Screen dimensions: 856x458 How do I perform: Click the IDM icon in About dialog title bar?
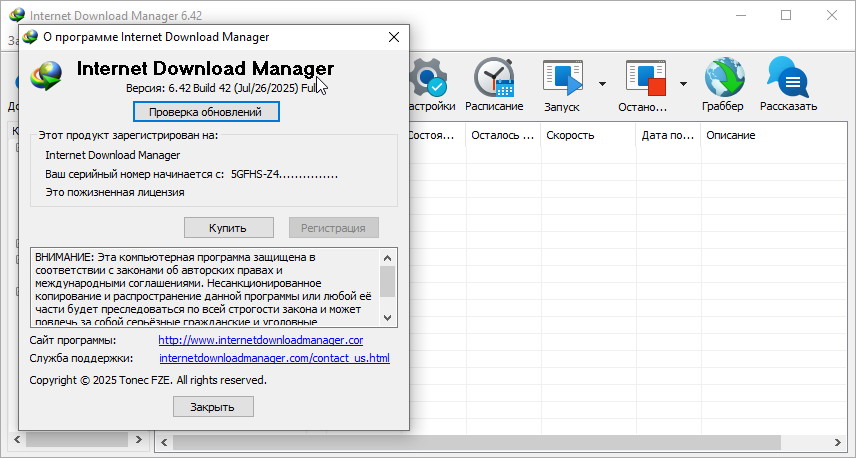click(30, 37)
